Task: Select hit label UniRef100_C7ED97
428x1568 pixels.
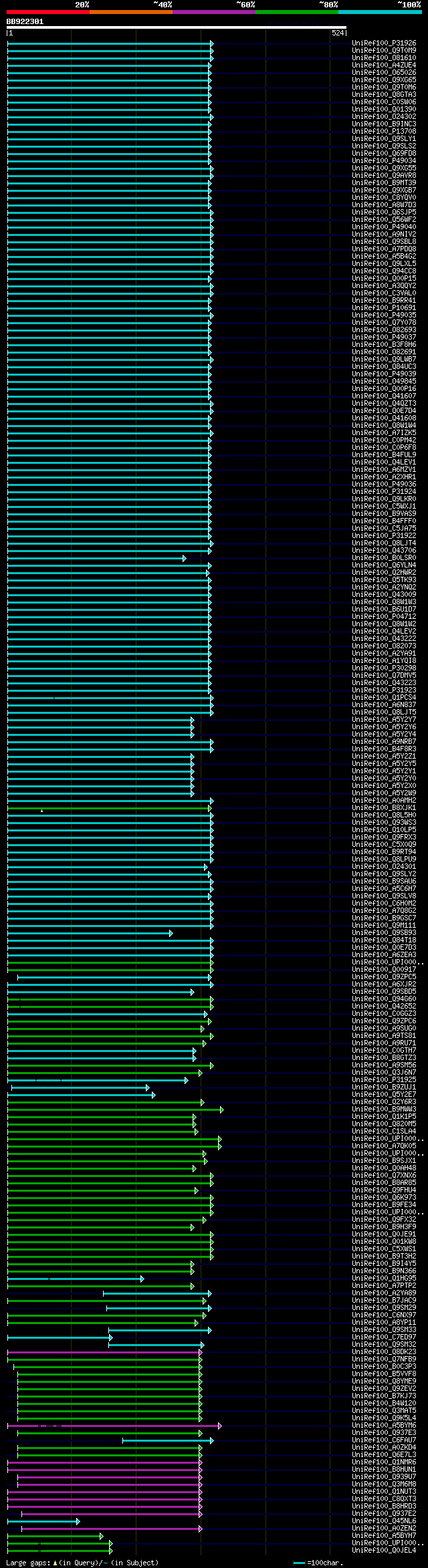Action: [384, 1337]
